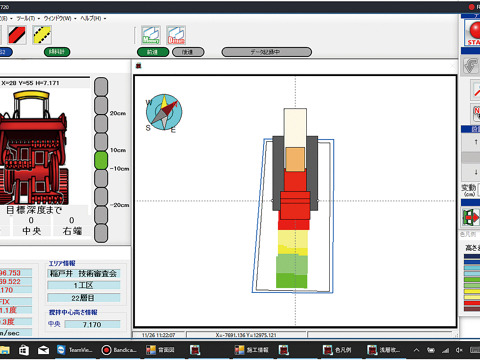Toggle the green 傾斜計 inclinometer pill
Screen dimensions: 480x360
click(57, 52)
